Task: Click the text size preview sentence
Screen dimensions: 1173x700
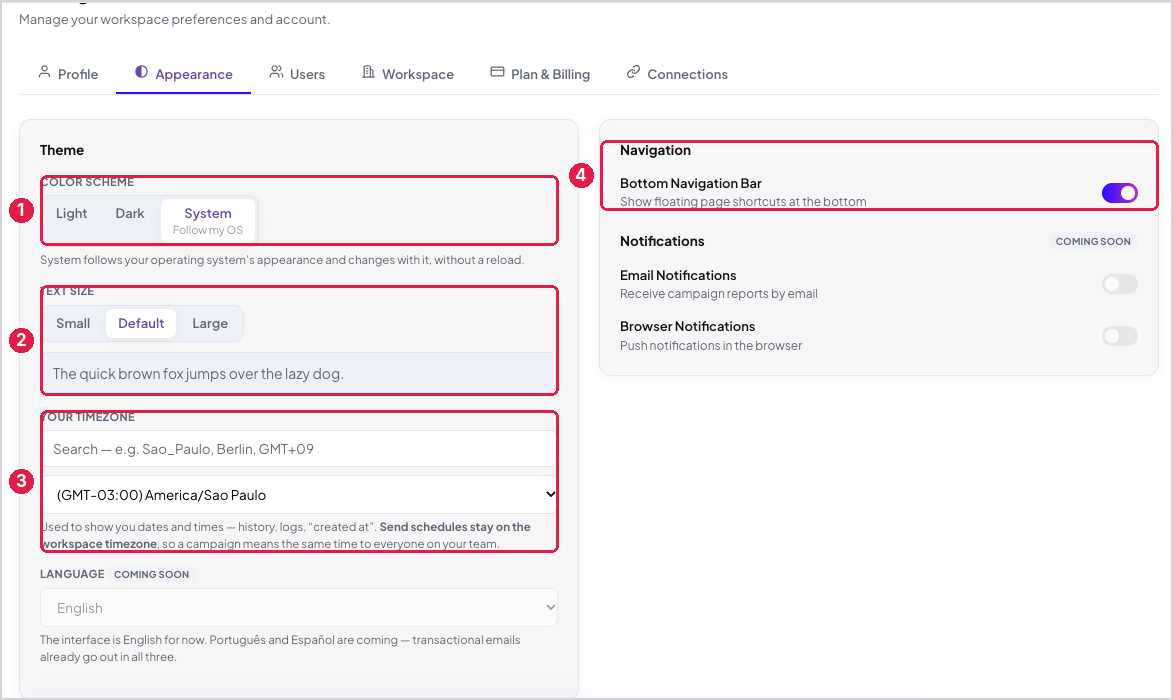Action: (198, 374)
